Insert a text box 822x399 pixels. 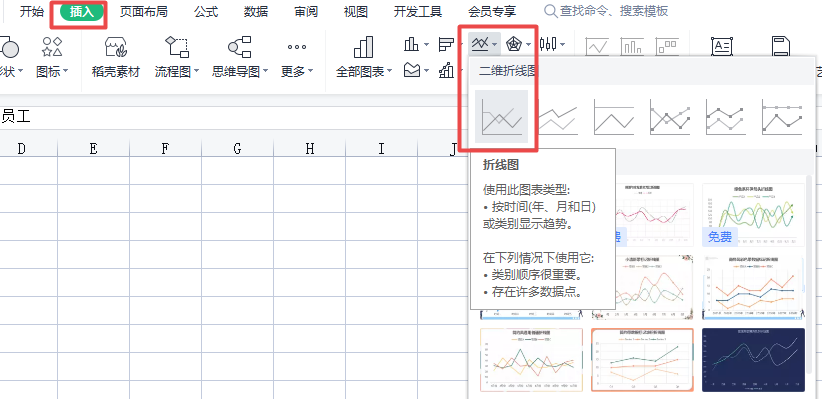point(722,47)
